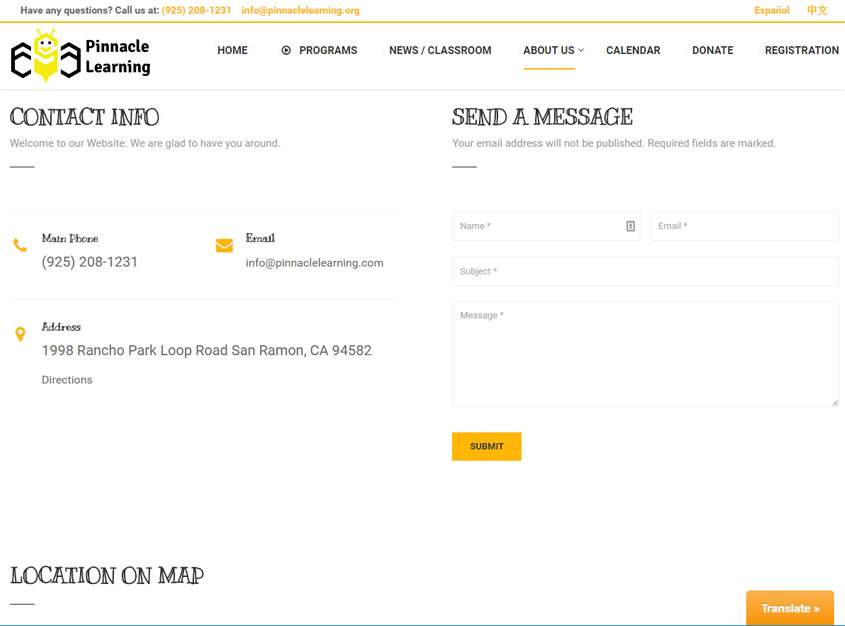This screenshot has width=845, height=626.
Task: Open the Home menu item
Action: [232, 50]
